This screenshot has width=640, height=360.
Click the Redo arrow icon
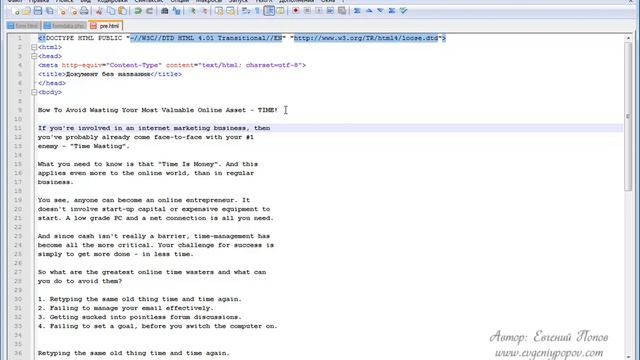tap(149, 11)
